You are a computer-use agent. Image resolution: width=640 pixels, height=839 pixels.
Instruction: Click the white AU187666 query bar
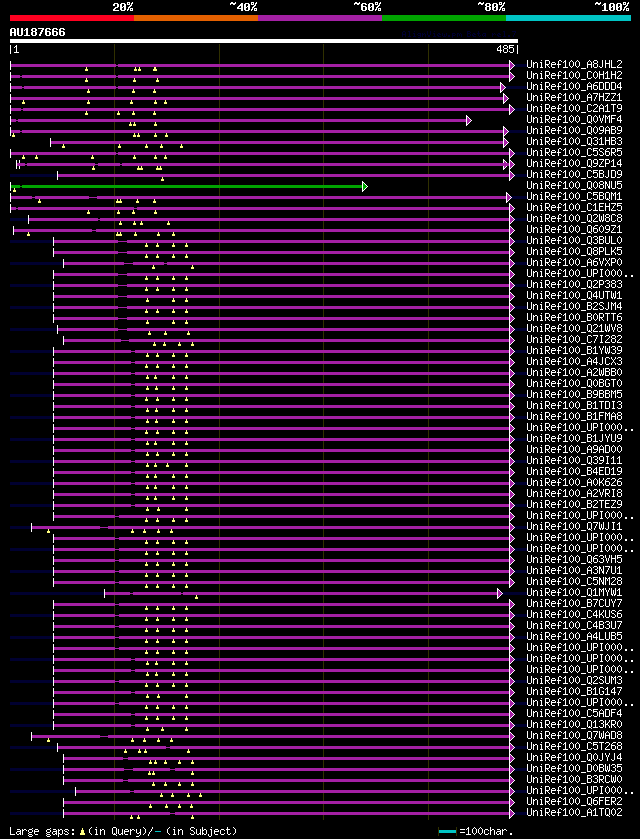[264, 41]
